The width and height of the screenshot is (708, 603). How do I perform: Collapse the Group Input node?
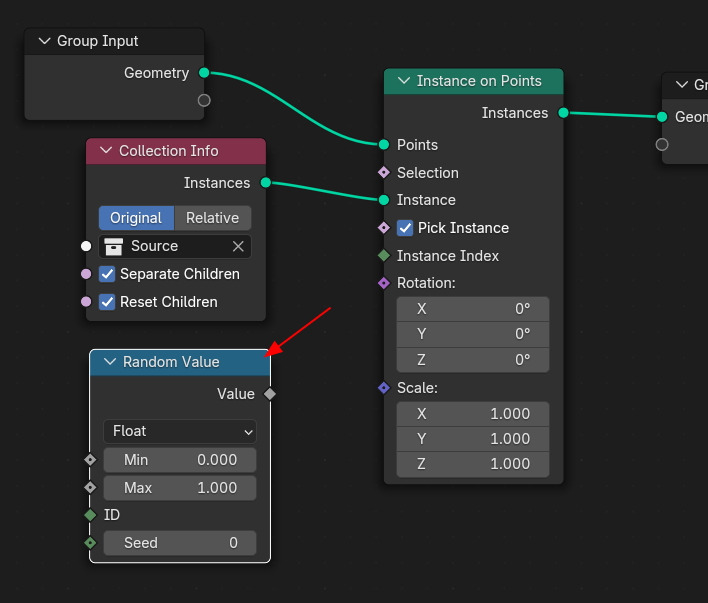[x=44, y=41]
